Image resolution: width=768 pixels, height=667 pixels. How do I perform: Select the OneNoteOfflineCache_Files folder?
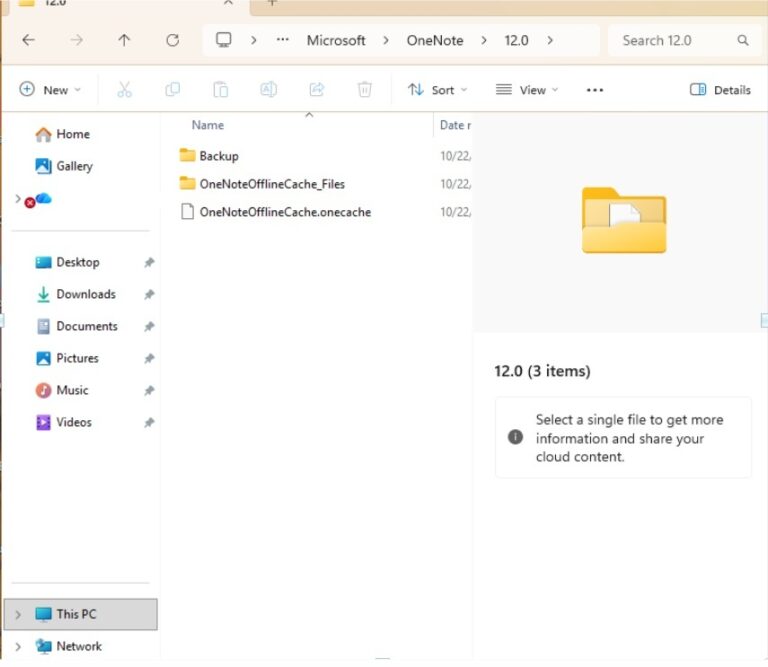pyautogui.click(x=262, y=184)
